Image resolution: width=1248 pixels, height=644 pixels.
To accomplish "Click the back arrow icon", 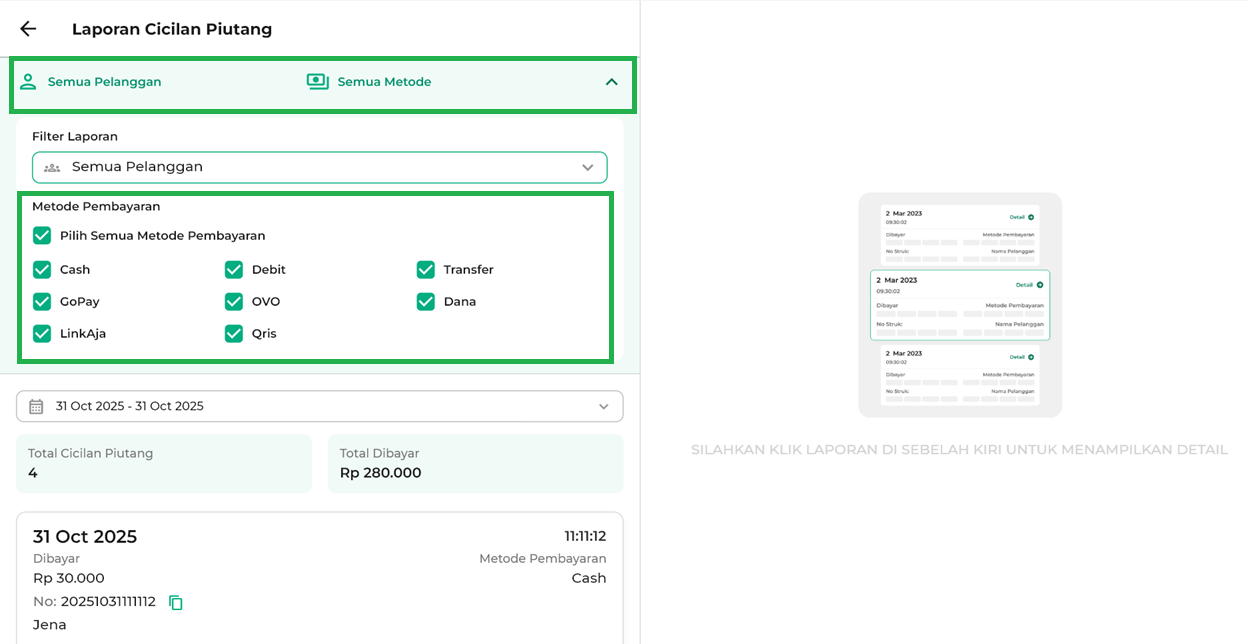I will 28,29.
